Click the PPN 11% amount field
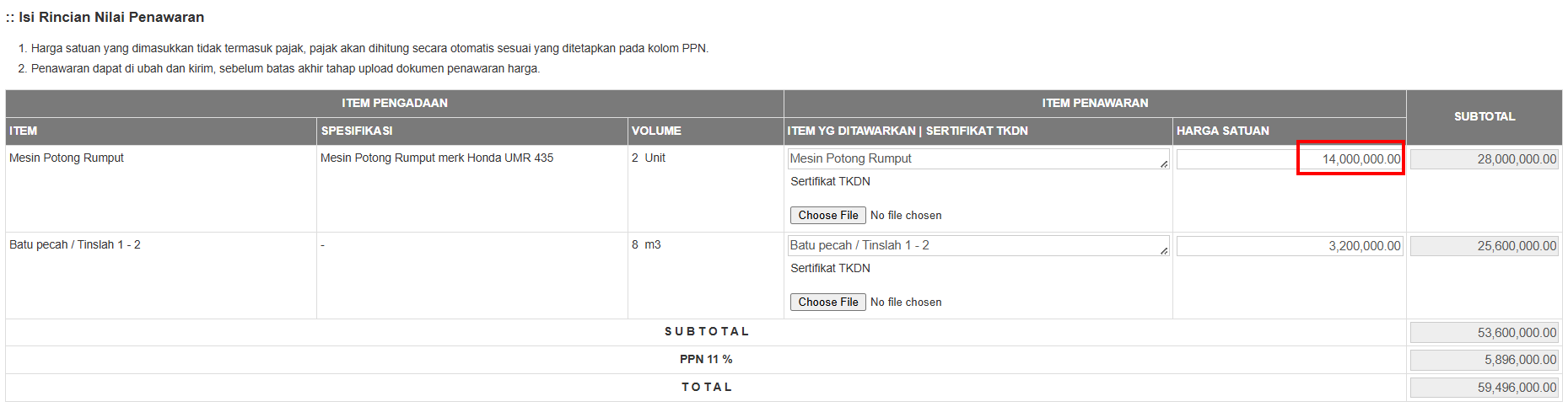The height and width of the screenshot is (407, 1568). pos(1484,360)
